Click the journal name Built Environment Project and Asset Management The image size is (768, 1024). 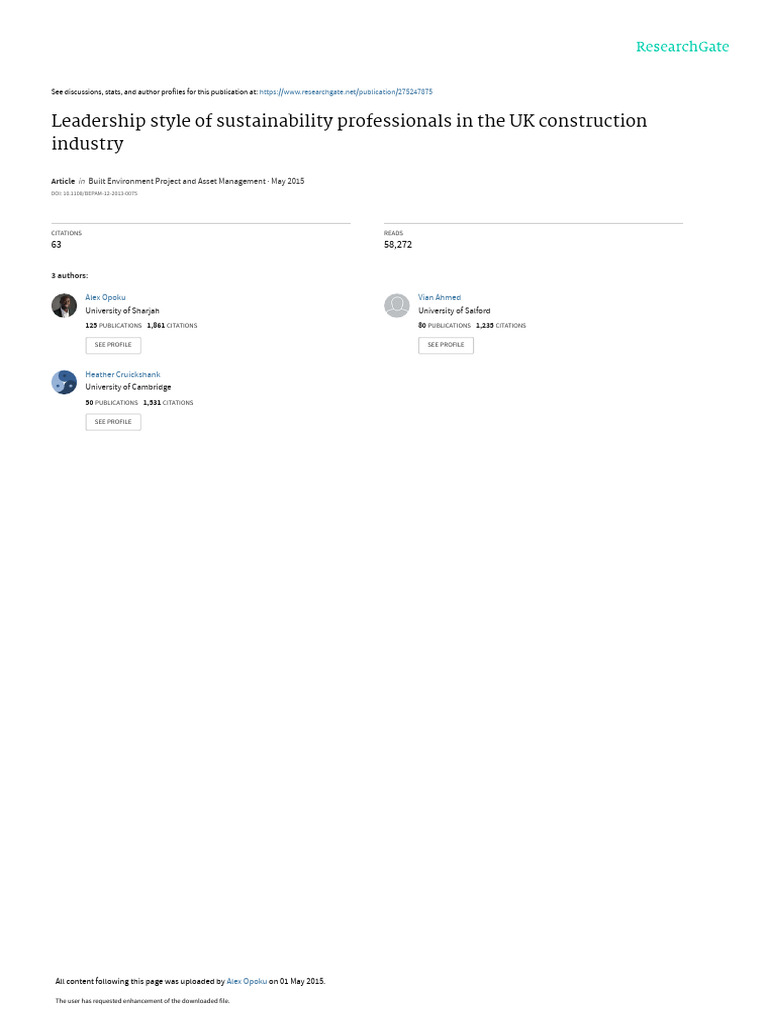point(177,181)
